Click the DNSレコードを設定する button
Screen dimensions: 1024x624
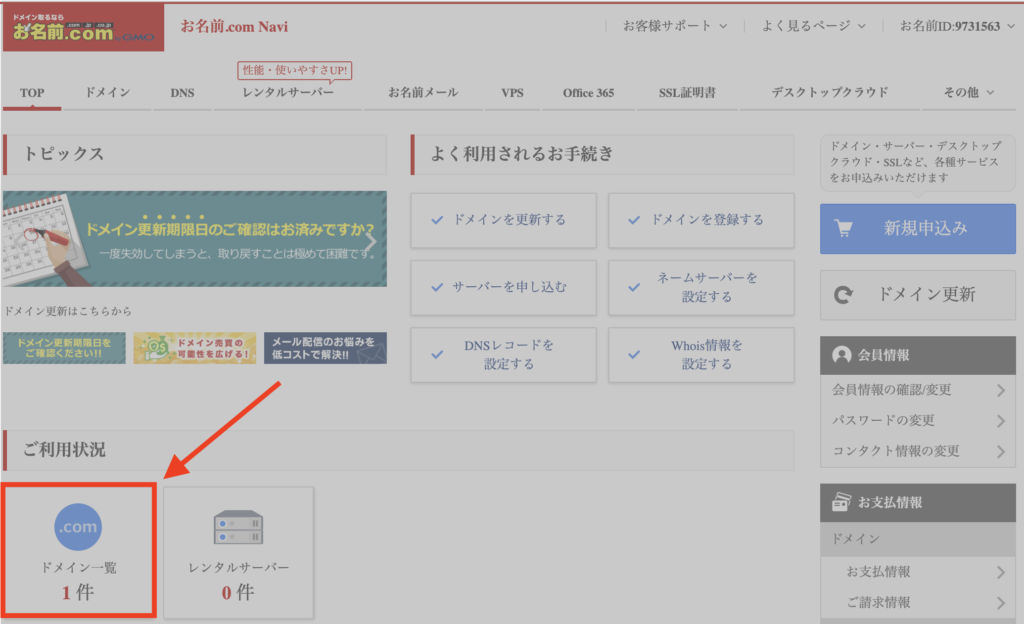(x=504, y=354)
